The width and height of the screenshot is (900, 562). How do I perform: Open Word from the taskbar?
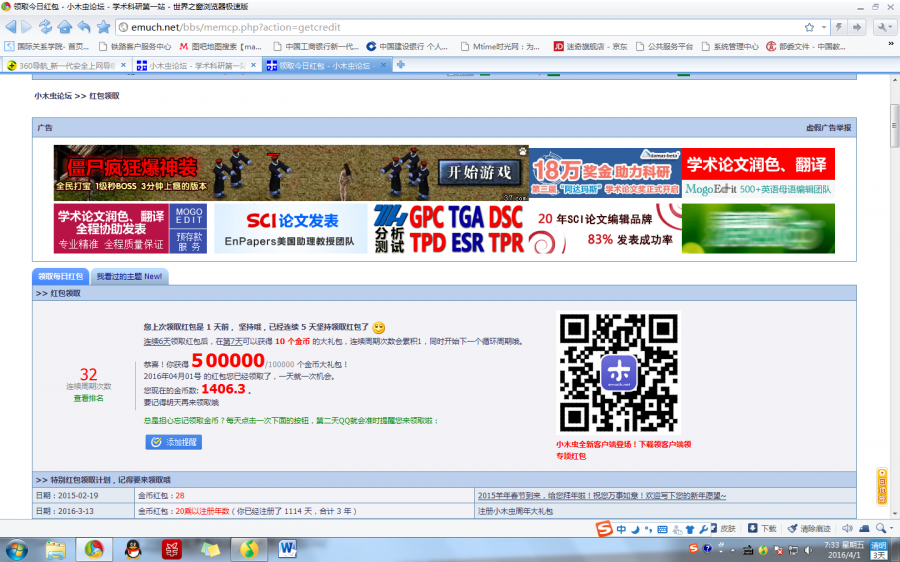click(287, 550)
